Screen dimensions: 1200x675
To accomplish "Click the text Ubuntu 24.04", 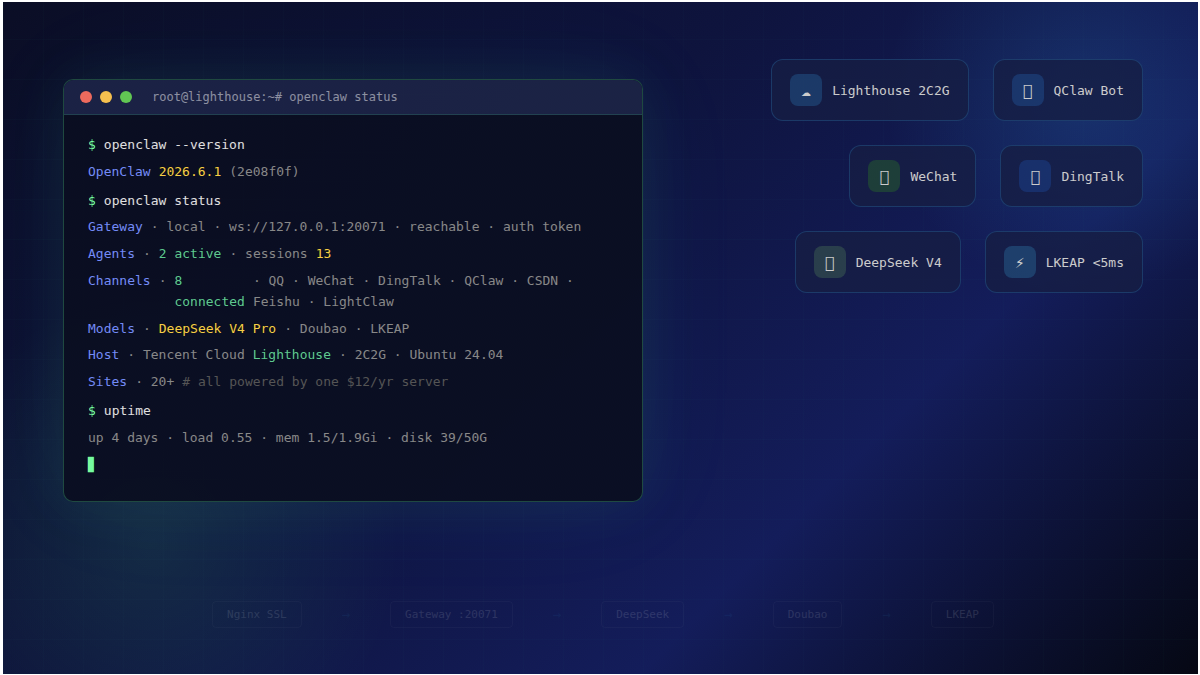I will tap(456, 355).
